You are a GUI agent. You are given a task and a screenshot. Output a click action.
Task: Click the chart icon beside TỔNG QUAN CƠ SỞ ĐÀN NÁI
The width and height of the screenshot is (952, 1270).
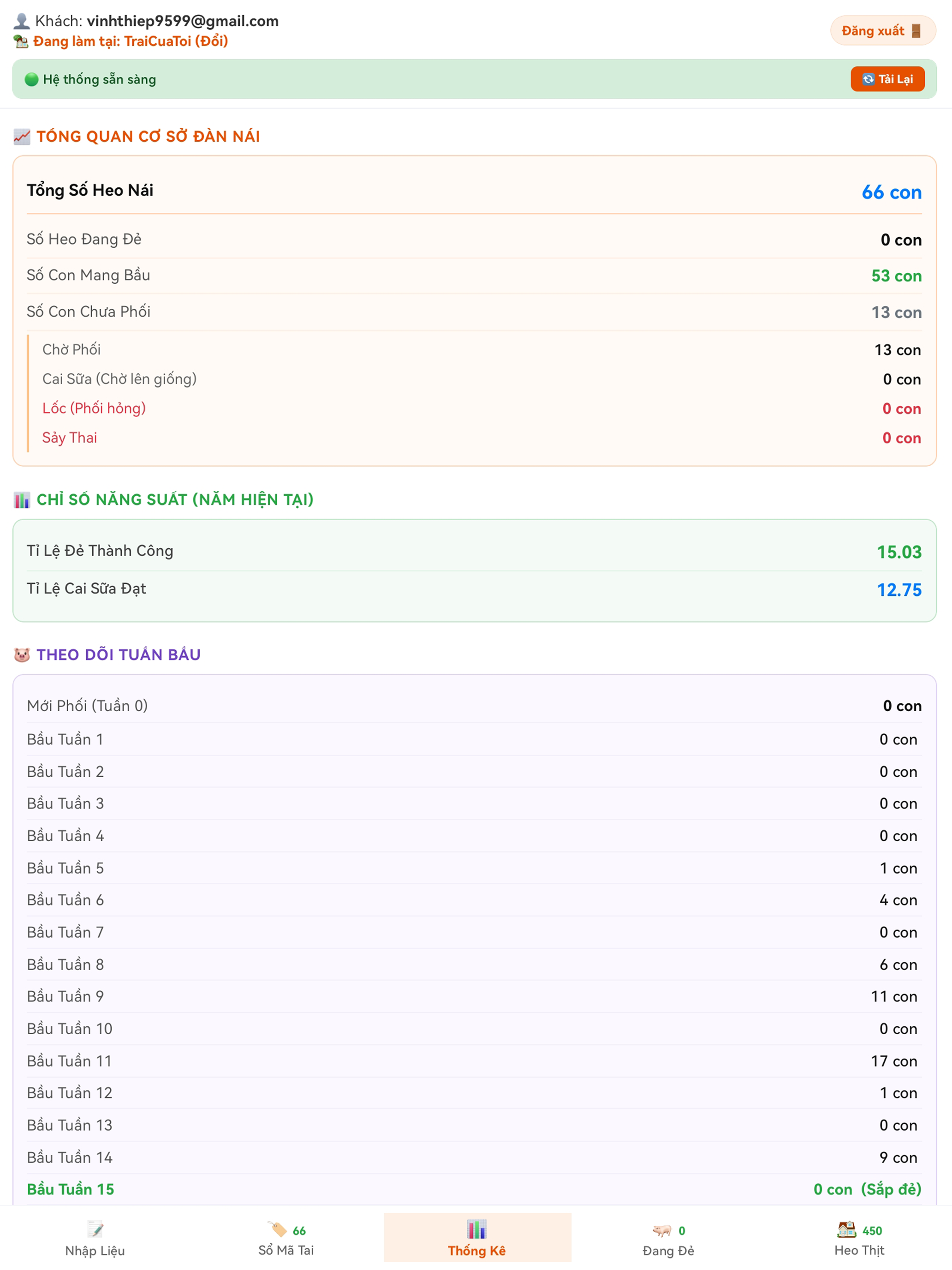[22, 137]
